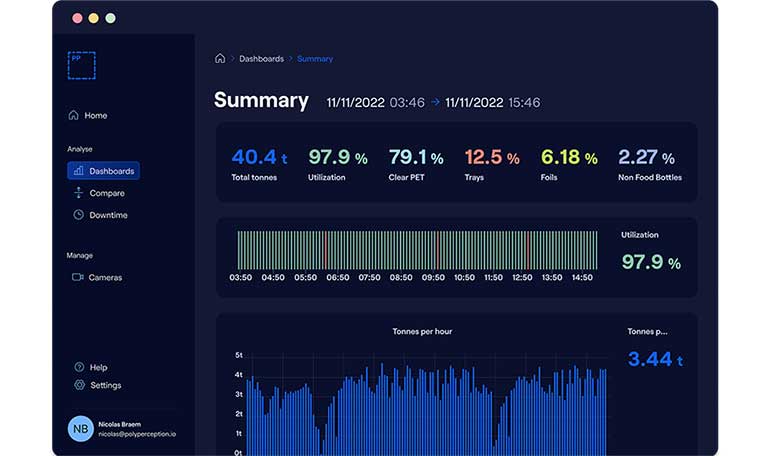Click the NB user avatar

[81, 429]
